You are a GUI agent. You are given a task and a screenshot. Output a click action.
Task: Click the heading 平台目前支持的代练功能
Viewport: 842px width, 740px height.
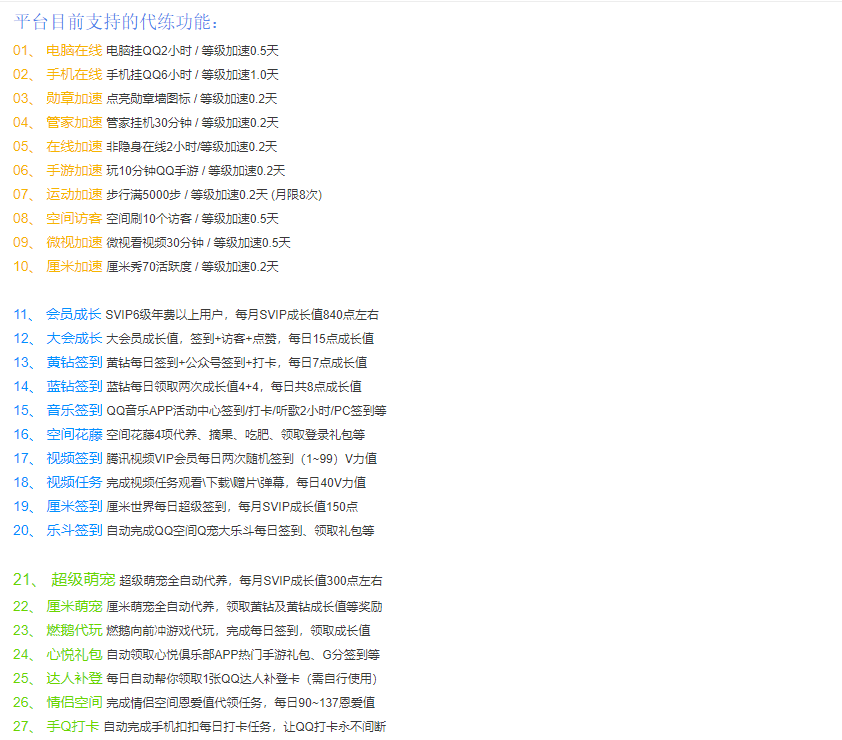tap(116, 21)
